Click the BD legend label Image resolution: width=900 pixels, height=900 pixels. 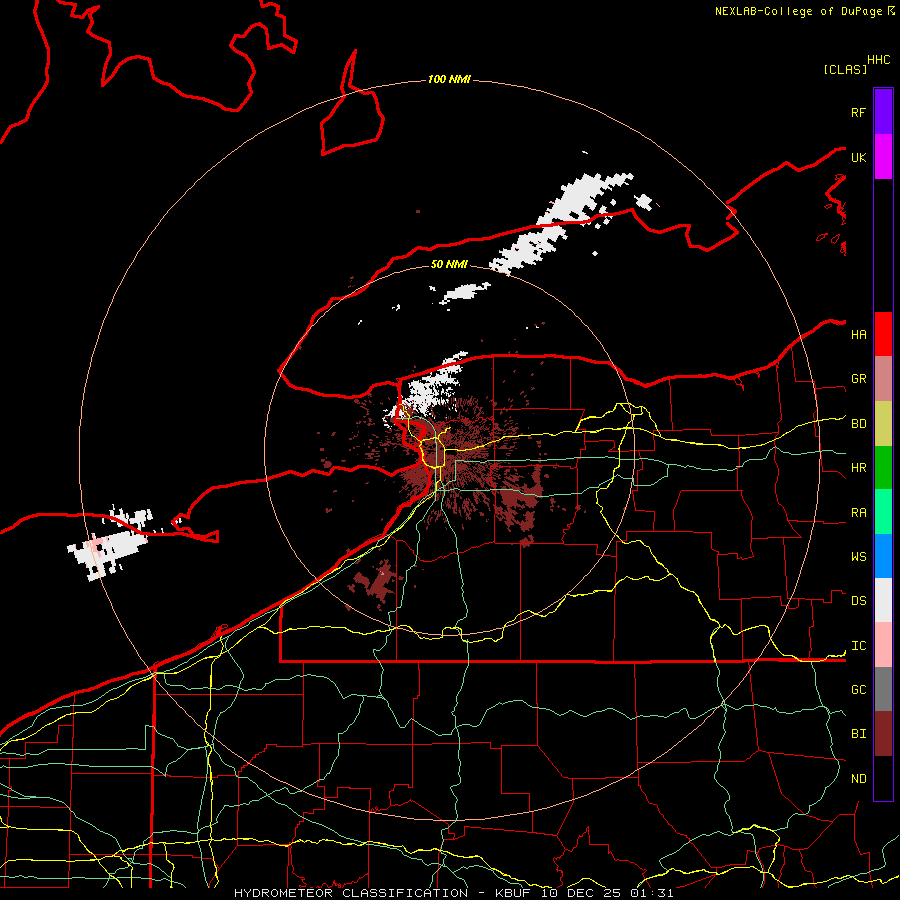tap(858, 424)
